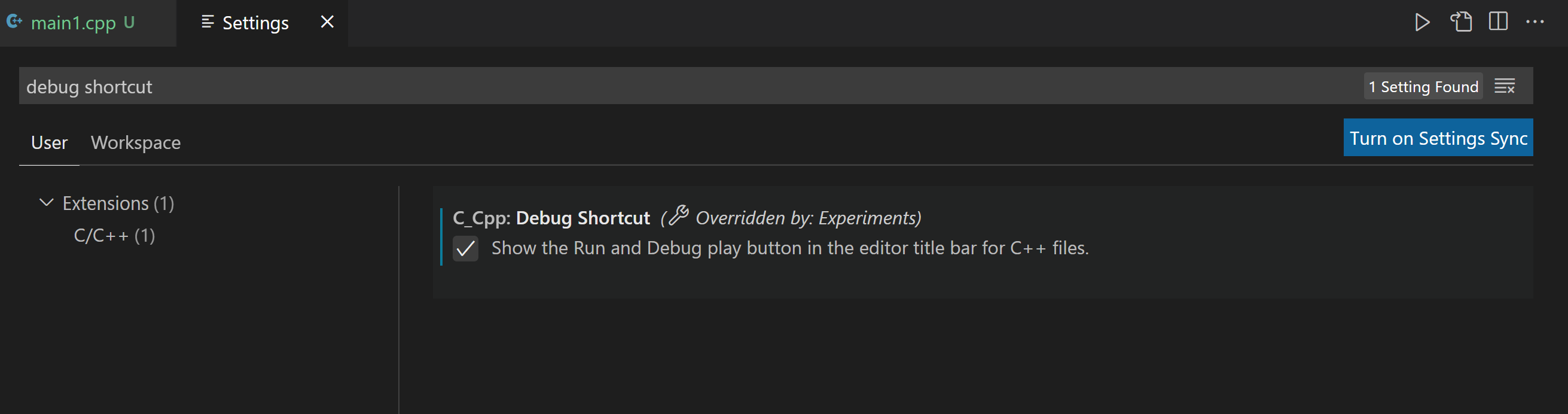Click the wrench icon next to Debug Shortcut
The width and height of the screenshot is (1568, 414).
tap(678, 217)
